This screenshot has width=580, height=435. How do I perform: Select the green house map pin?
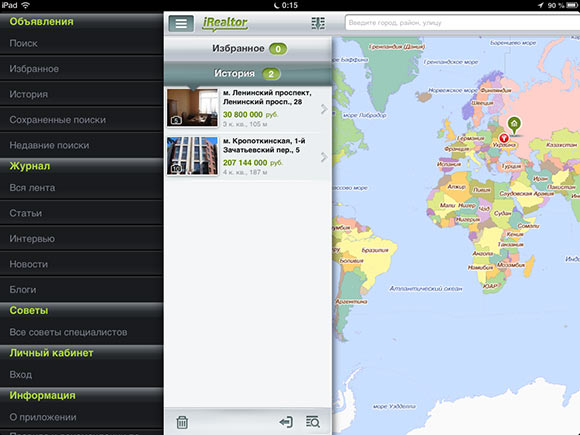[x=514, y=125]
